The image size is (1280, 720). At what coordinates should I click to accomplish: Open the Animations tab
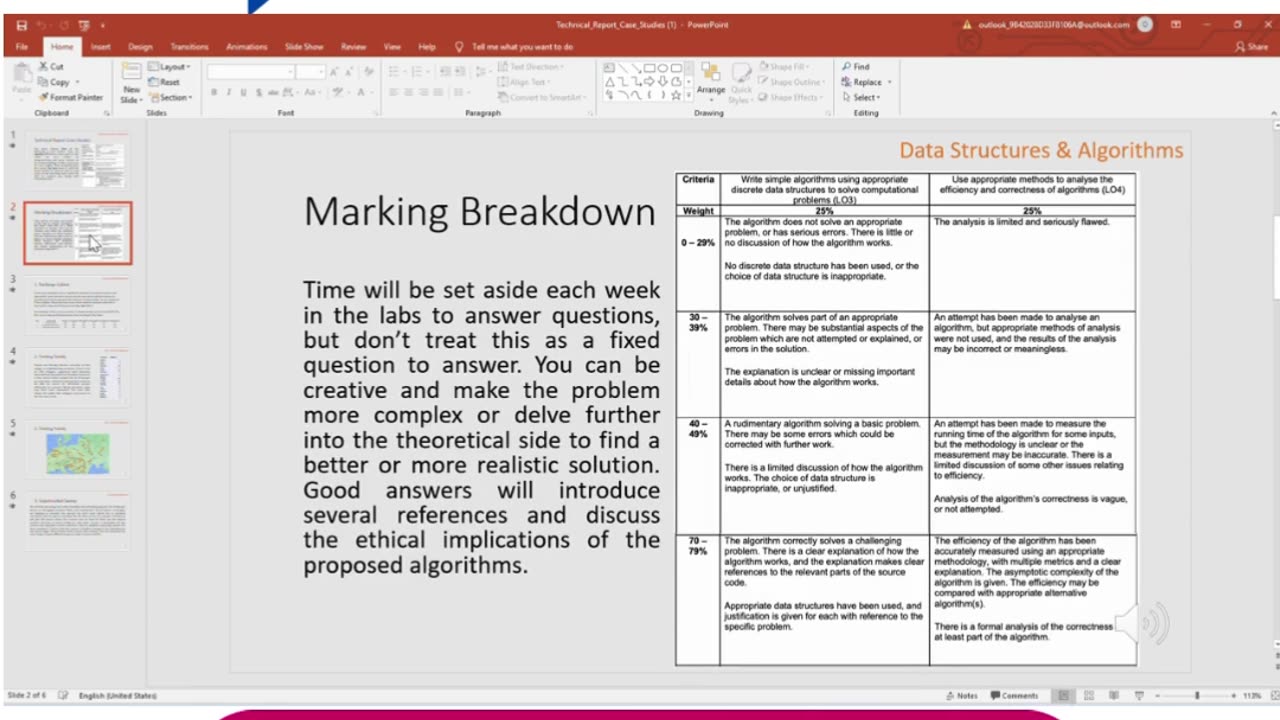click(247, 47)
